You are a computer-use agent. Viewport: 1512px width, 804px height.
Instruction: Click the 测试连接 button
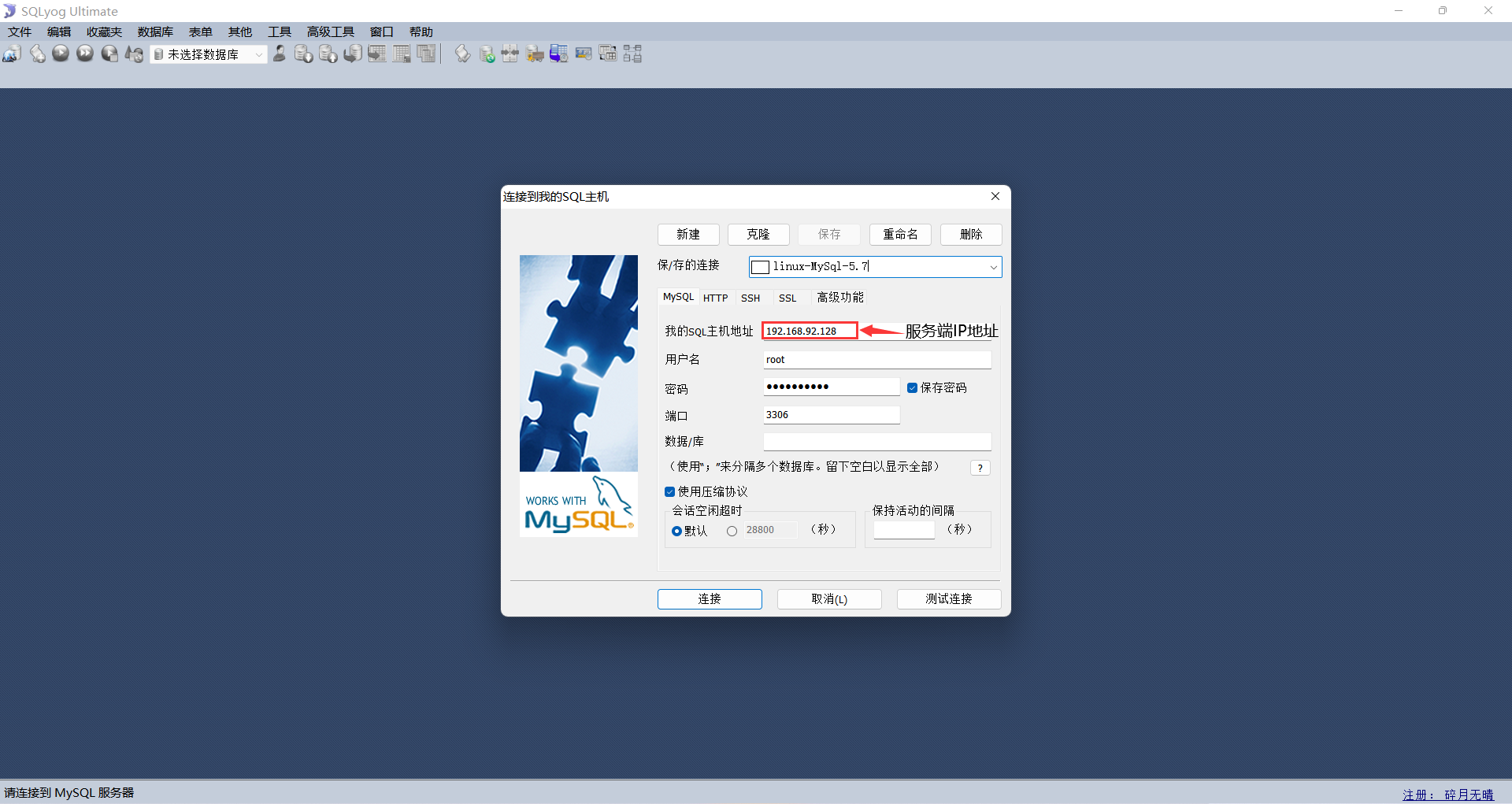click(x=949, y=598)
